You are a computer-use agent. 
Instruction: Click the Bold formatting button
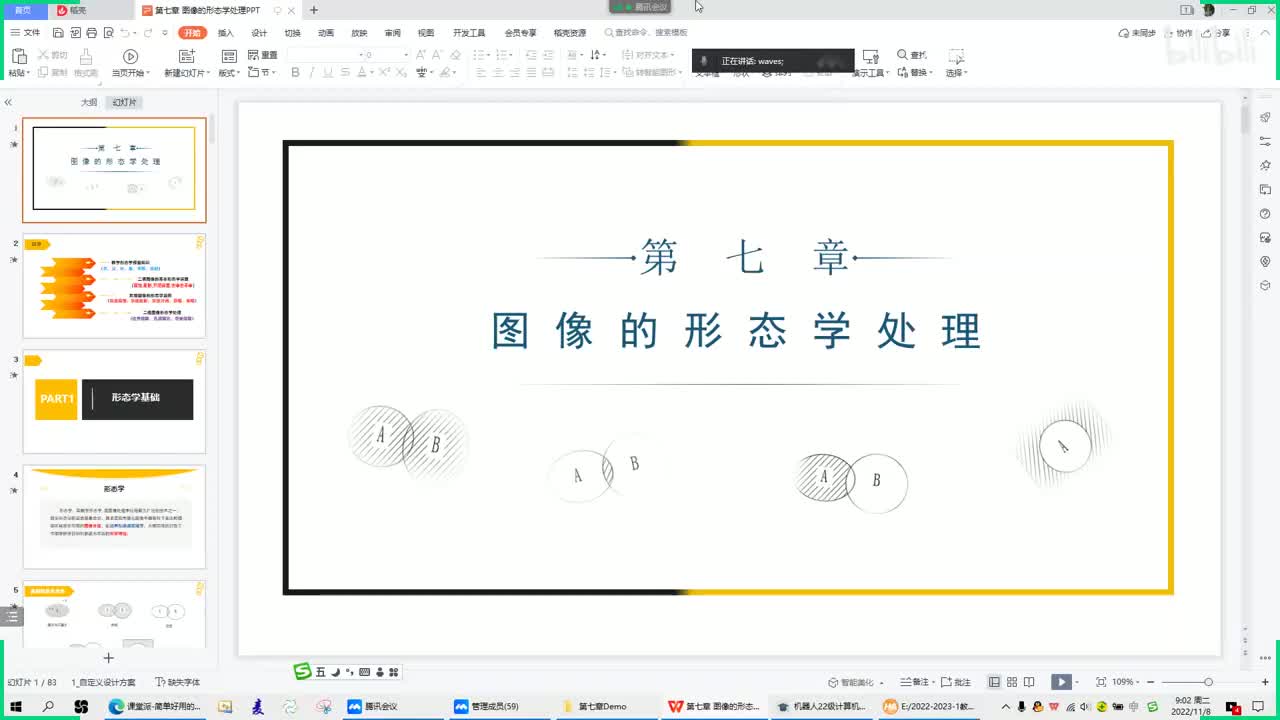[x=295, y=73]
